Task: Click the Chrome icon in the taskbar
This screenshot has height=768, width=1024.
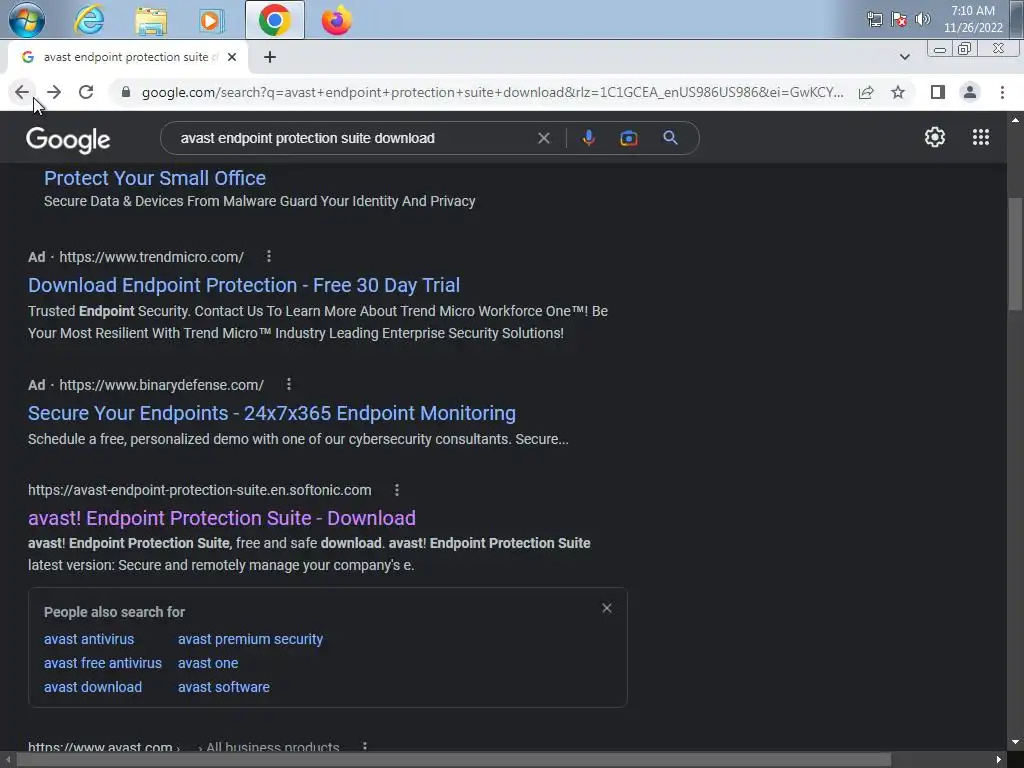Action: click(274, 20)
